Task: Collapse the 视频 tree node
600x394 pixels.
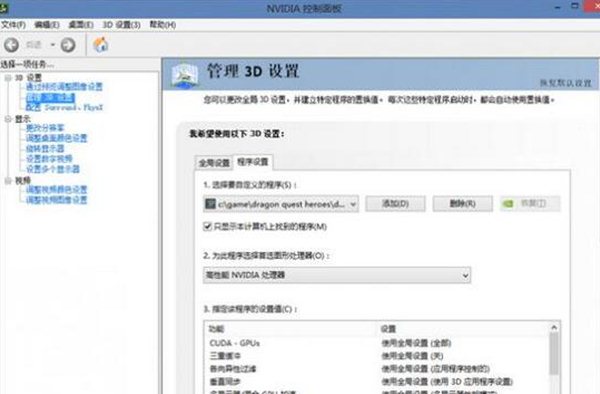Action: click(x=8, y=181)
